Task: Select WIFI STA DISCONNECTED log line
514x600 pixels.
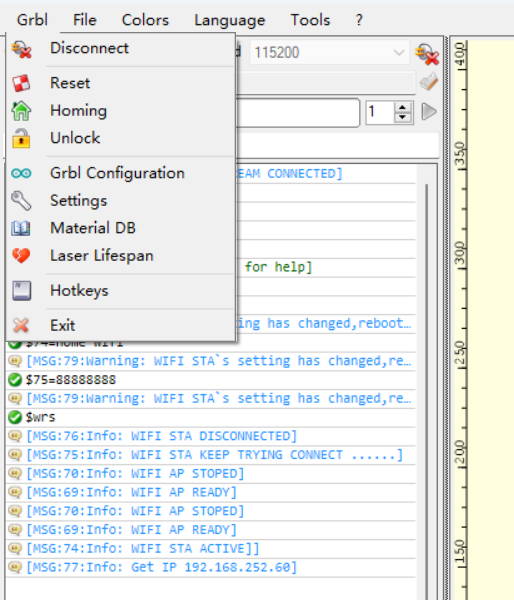Action: pos(211,436)
